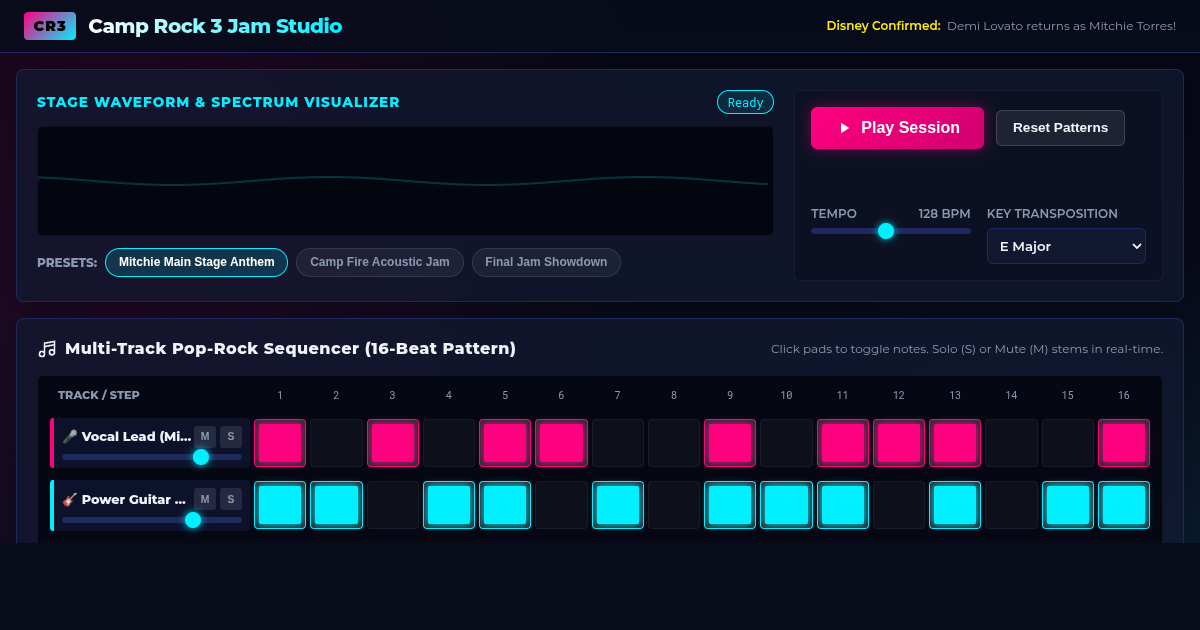Click Reset Patterns button

[x=1060, y=128]
